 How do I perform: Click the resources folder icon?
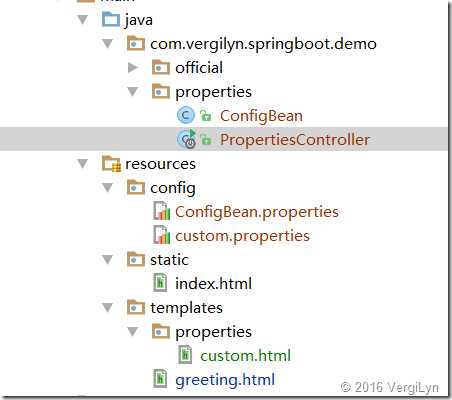(111, 164)
